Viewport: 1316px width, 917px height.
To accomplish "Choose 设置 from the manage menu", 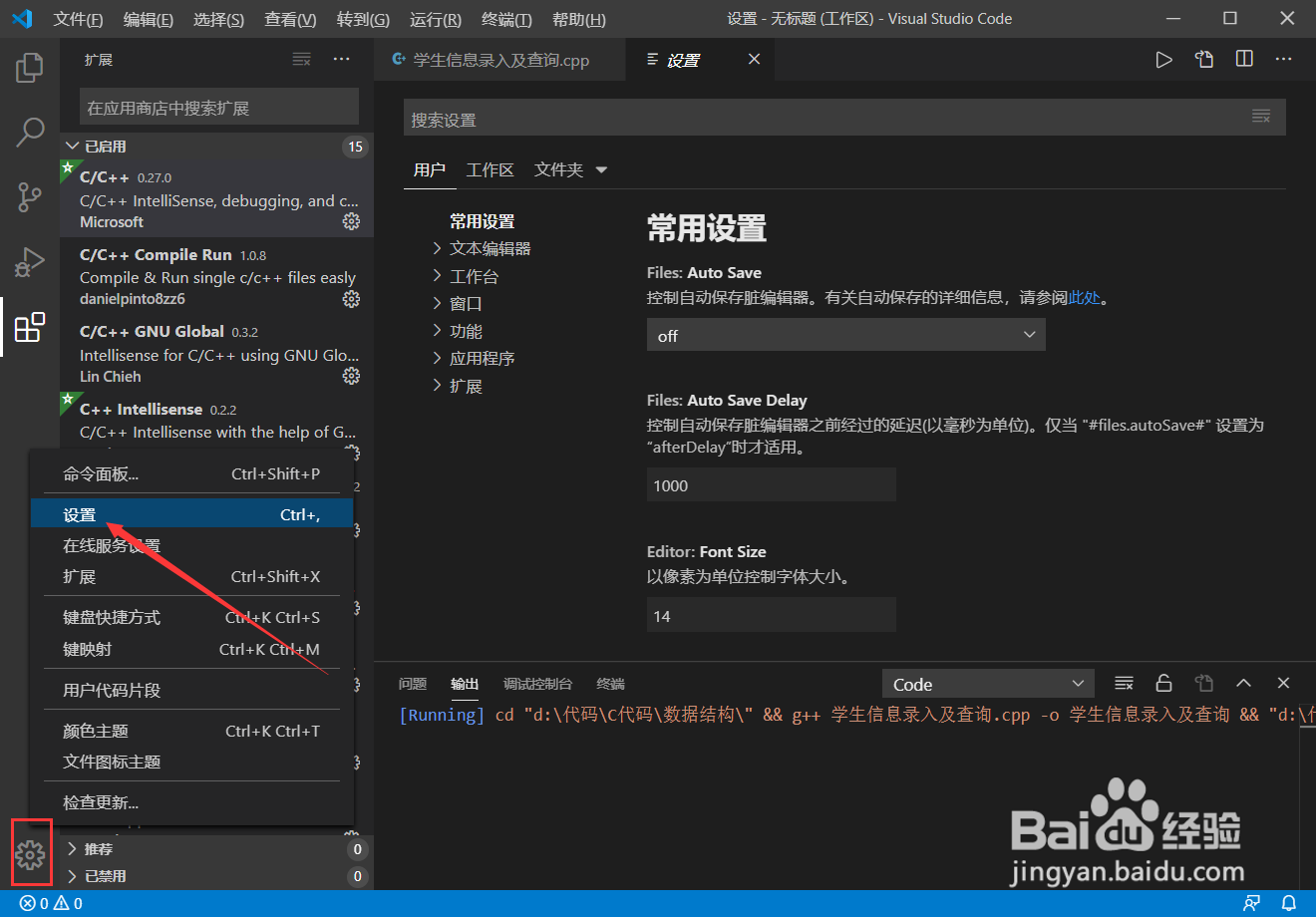I will click(192, 515).
